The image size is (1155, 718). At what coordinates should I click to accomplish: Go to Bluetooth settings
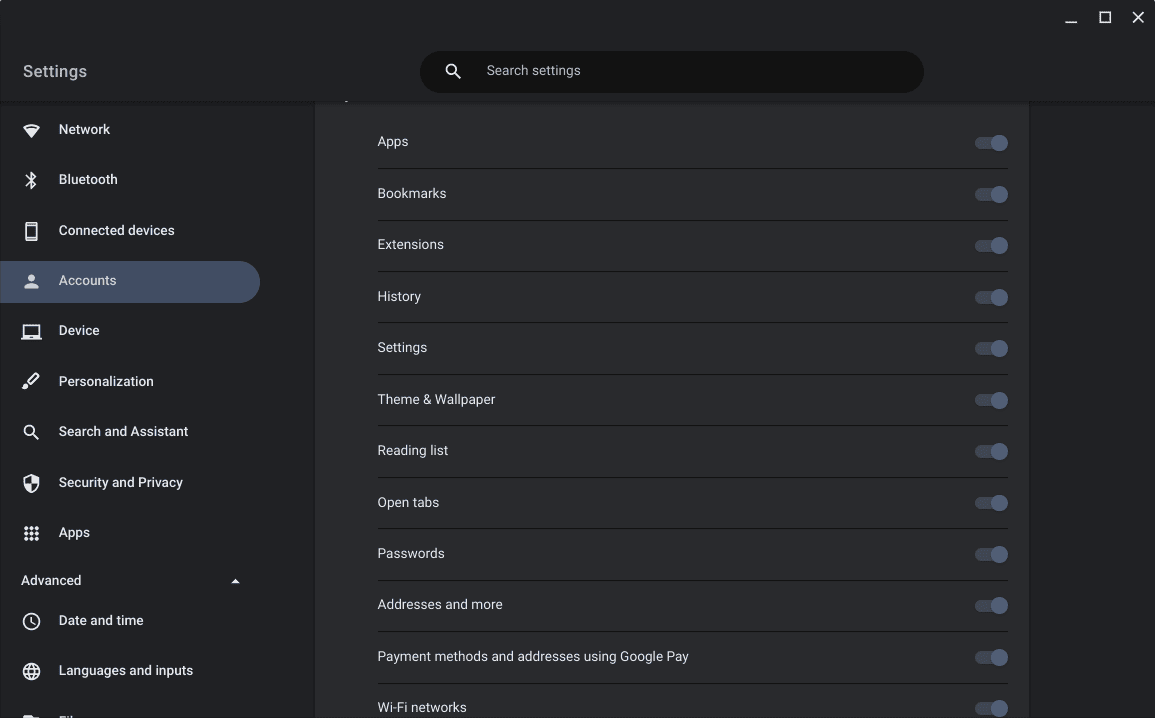130,180
